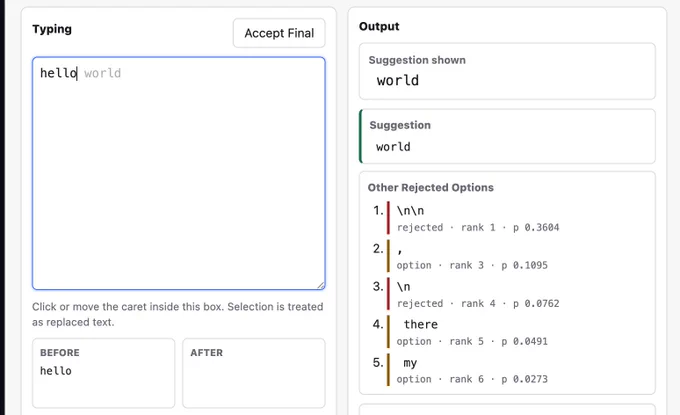
Task: Click the Output panel heading
Action: coord(379,26)
